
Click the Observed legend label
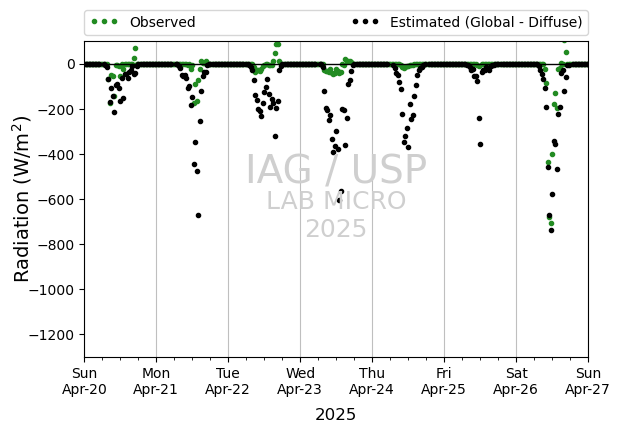pos(162,22)
